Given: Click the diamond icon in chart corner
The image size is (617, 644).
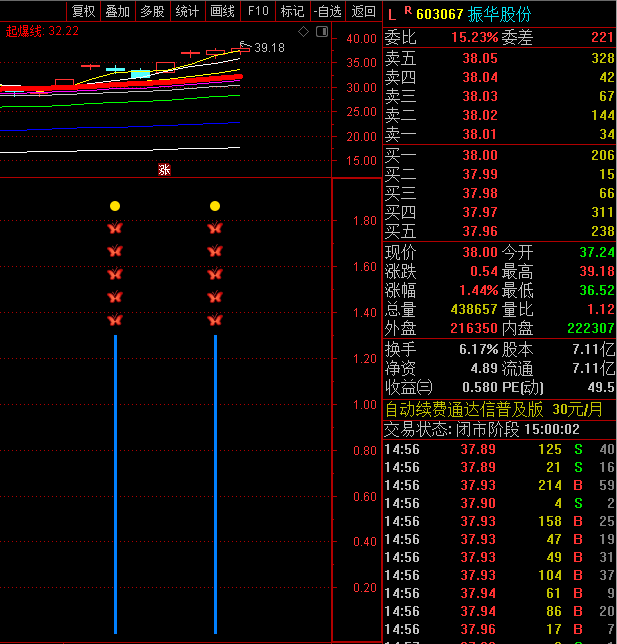Looking at the screenshot, I should [x=304, y=31].
